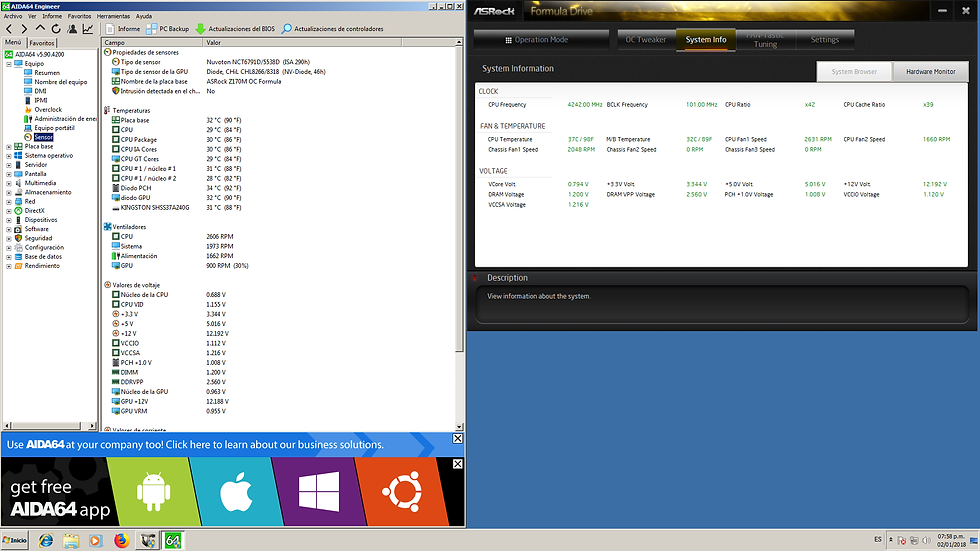Switch to the Menú sidebar tab
Image resolution: width=980 pixels, height=551 pixels.
13,42
